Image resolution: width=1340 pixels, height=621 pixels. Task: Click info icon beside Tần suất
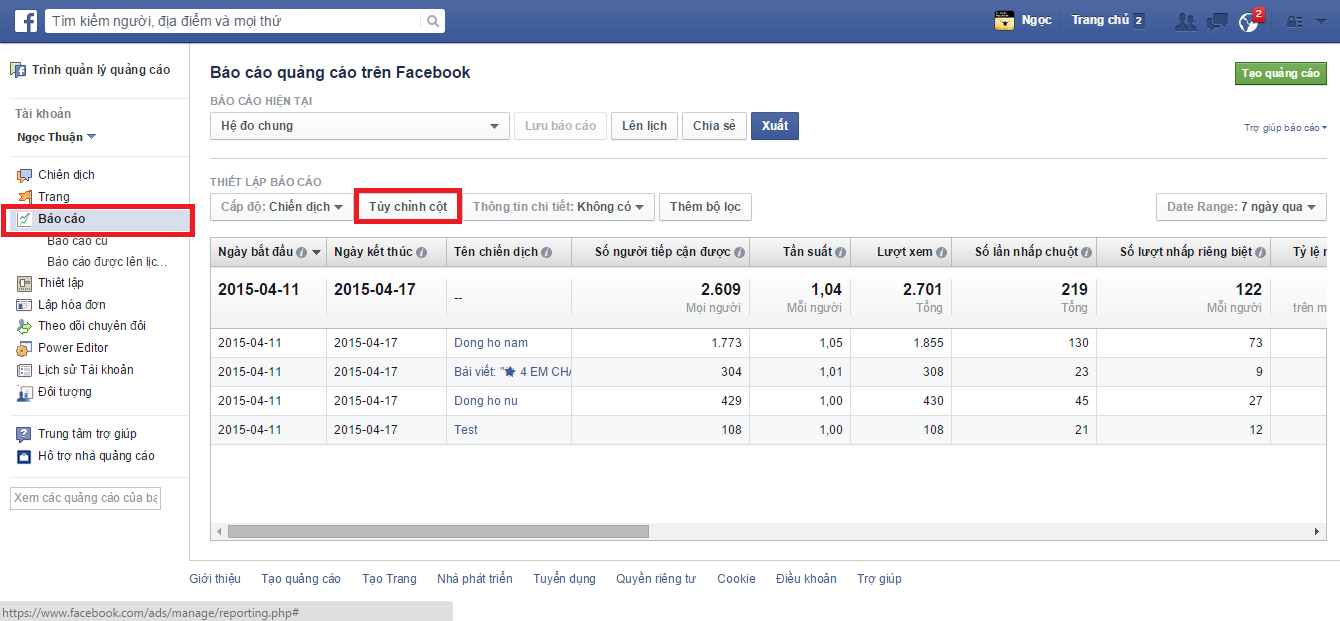840,253
